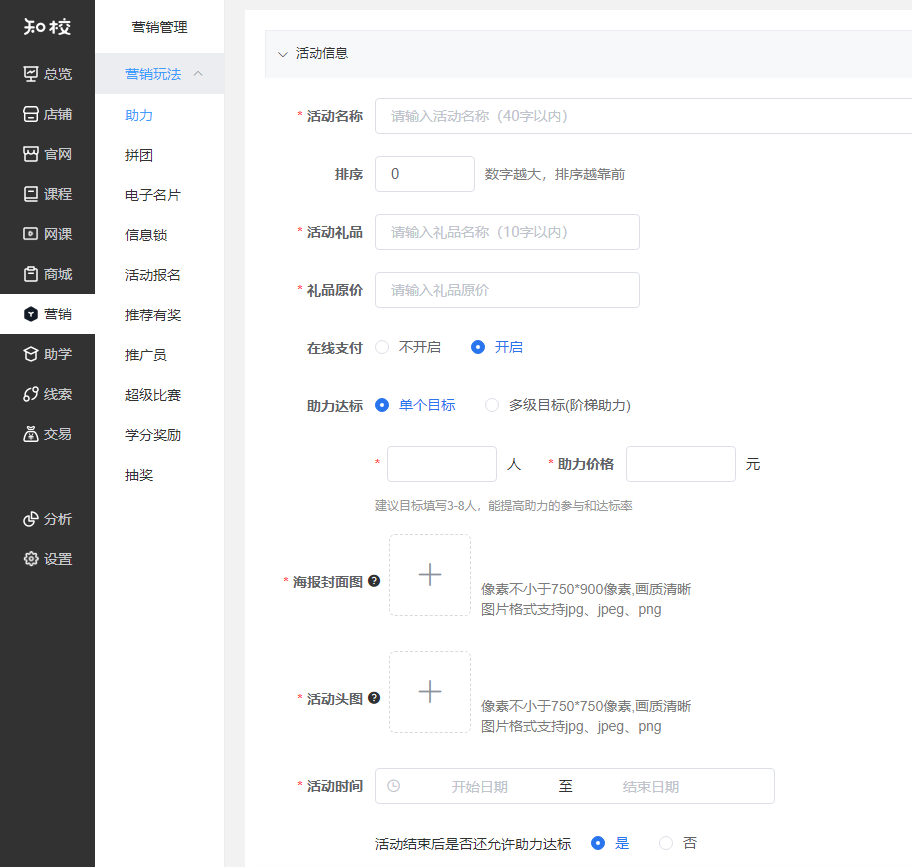The image size is (912, 867).
Task: Focus the 活动名称 input field
Action: [643, 116]
